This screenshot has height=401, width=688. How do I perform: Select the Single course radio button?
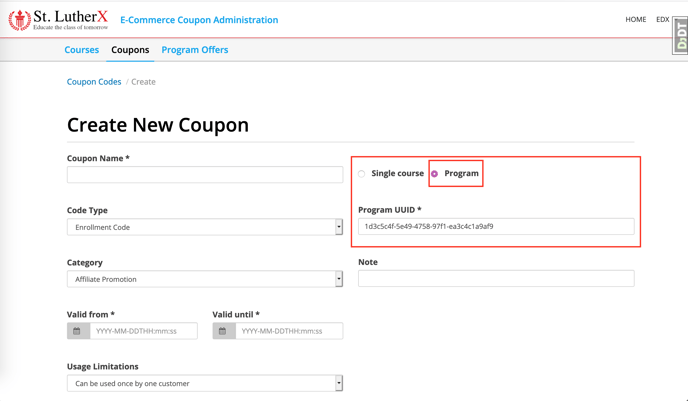361,174
